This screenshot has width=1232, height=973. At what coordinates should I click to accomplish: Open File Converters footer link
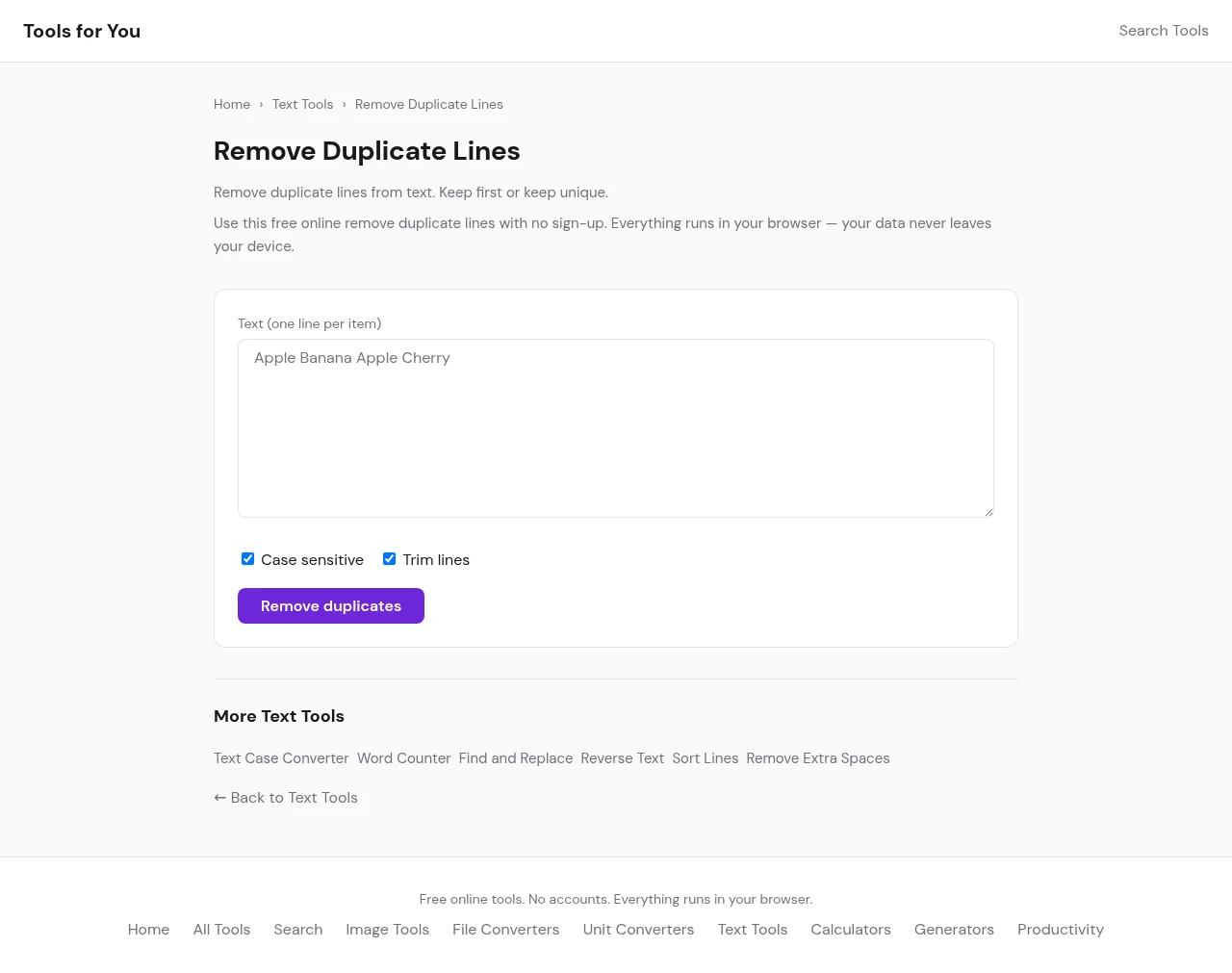505,930
